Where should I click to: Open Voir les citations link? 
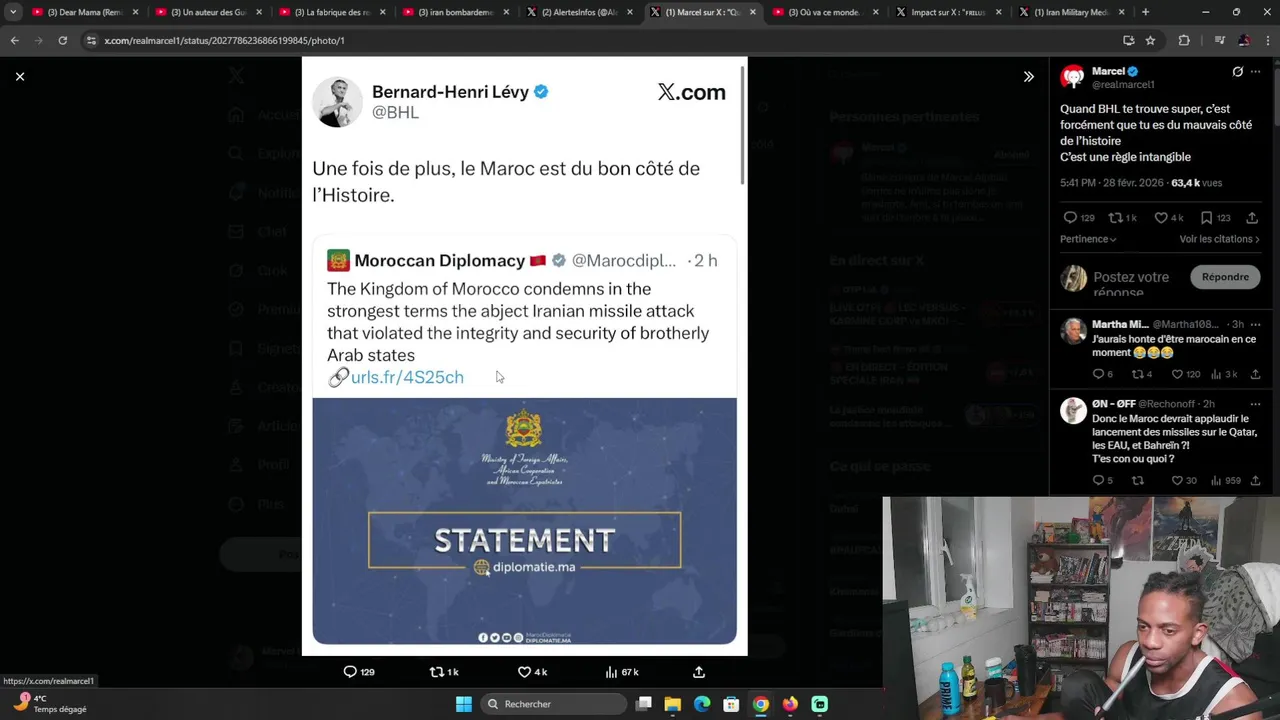pyautogui.click(x=1219, y=239)
